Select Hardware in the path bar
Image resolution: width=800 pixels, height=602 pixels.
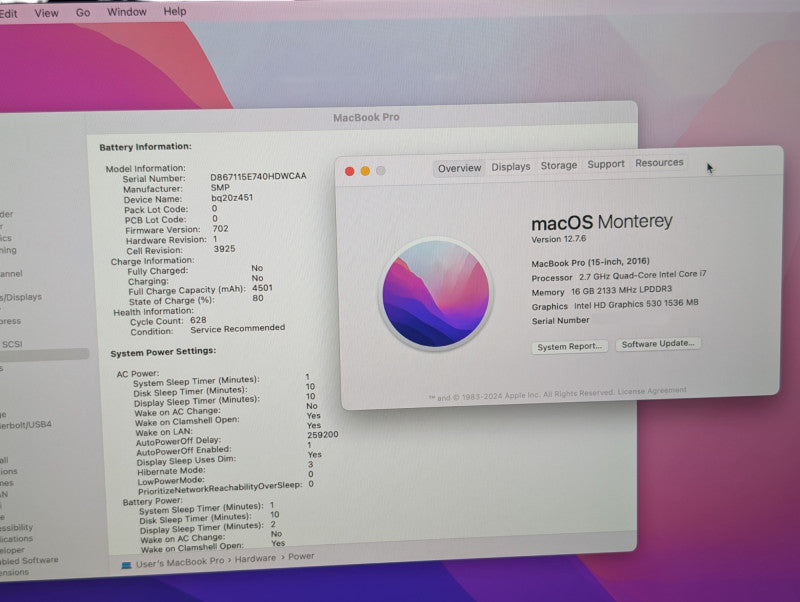point(255,559)
